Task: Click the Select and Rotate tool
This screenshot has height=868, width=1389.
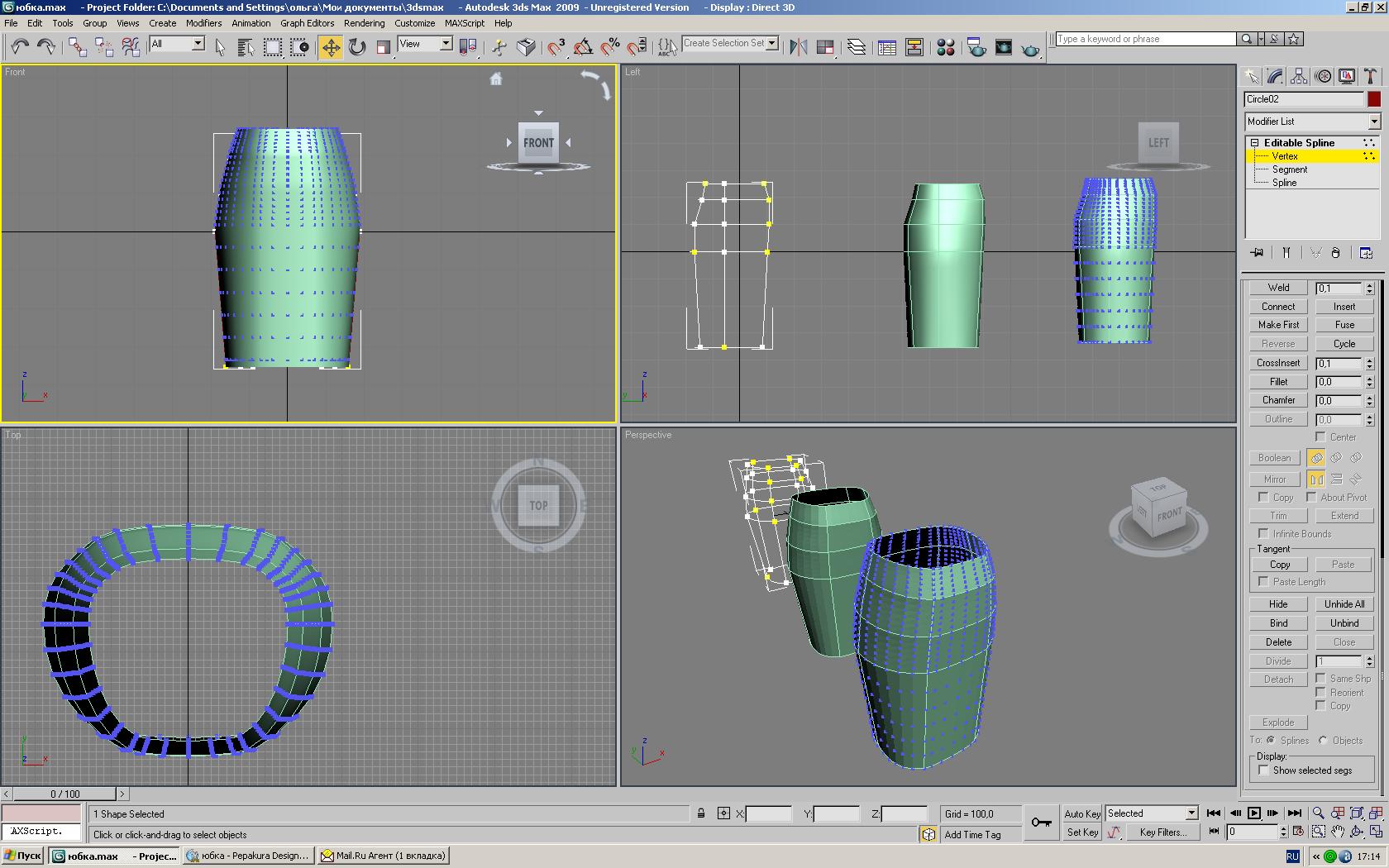Action: pos(357,47)
